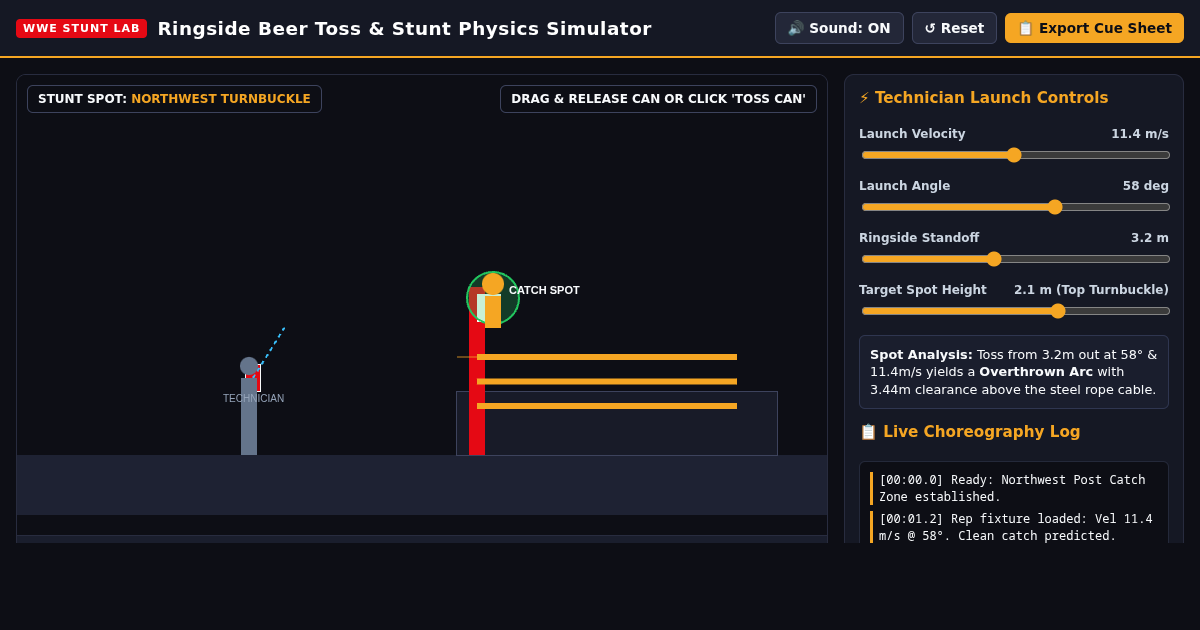Toggle the Sound: ON button

pos(839,28)
